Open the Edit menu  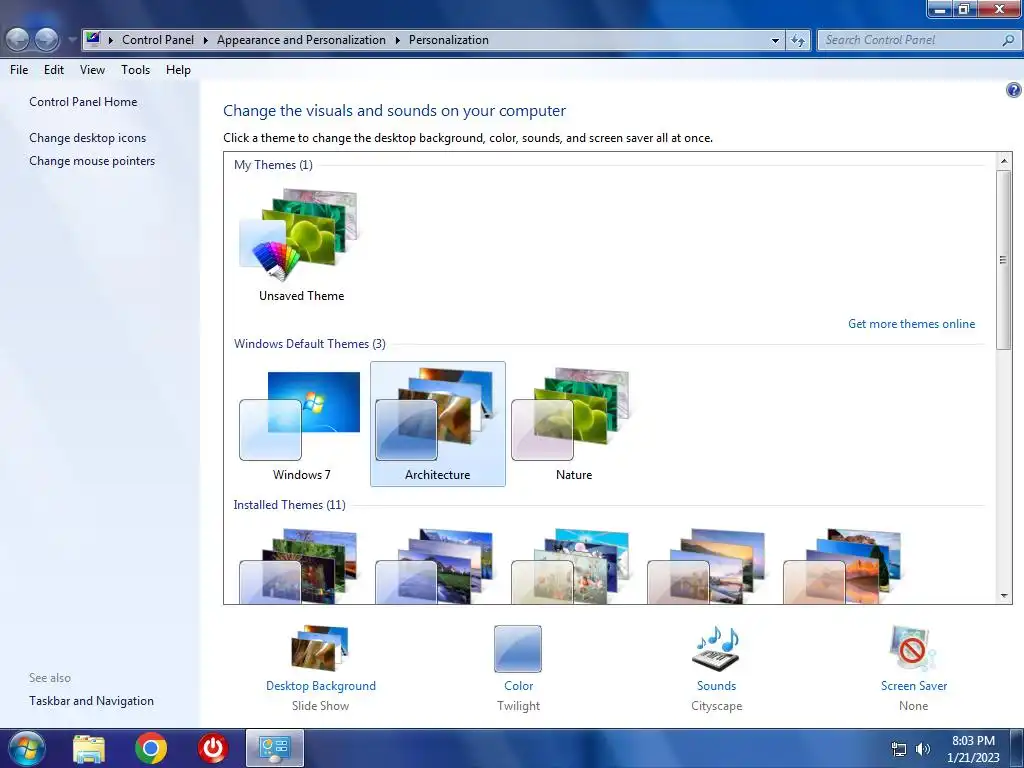coord(54,70)
